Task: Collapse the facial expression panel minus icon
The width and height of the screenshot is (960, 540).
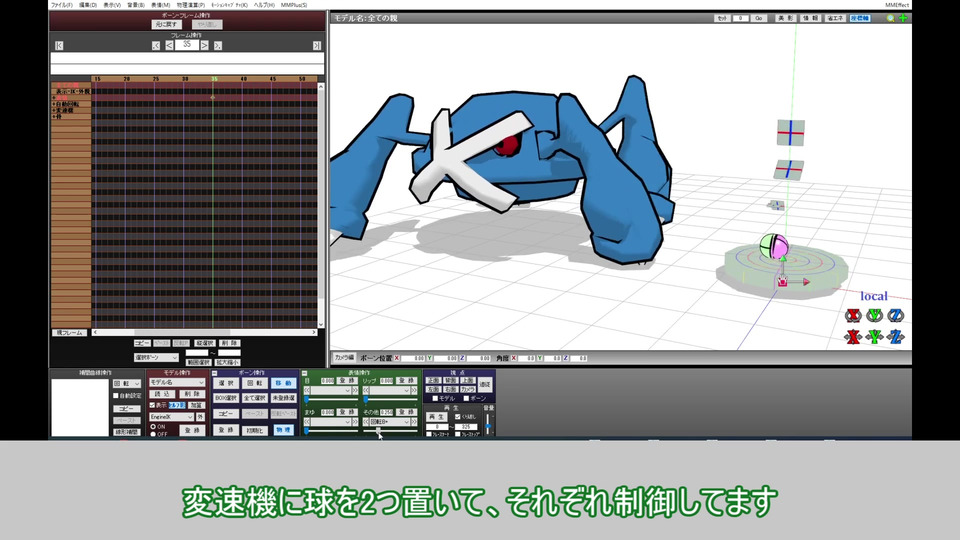Action: click(304, 373)
